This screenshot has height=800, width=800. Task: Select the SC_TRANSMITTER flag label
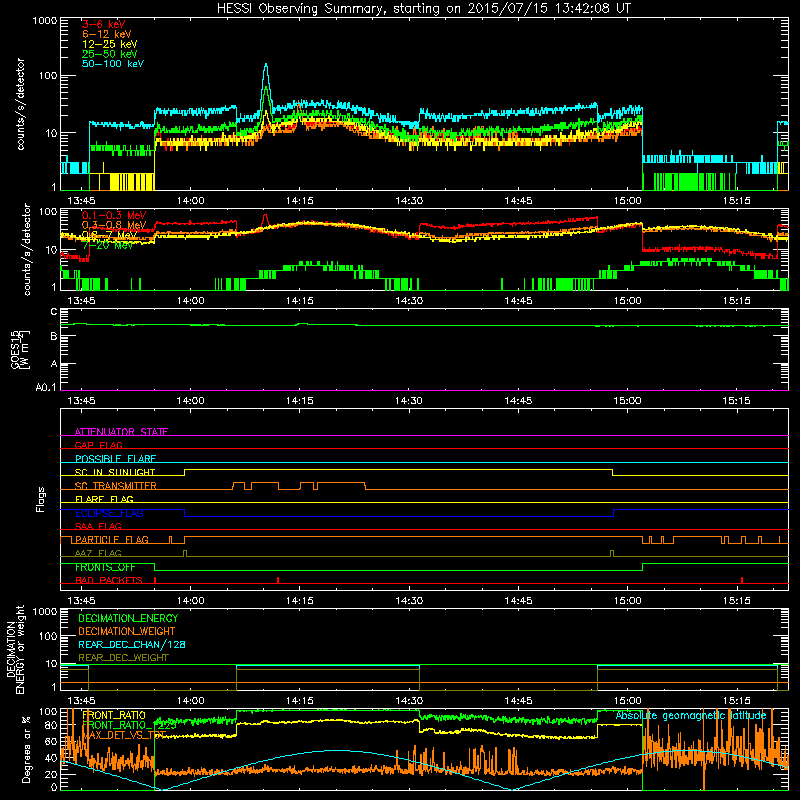click(115, 486)
